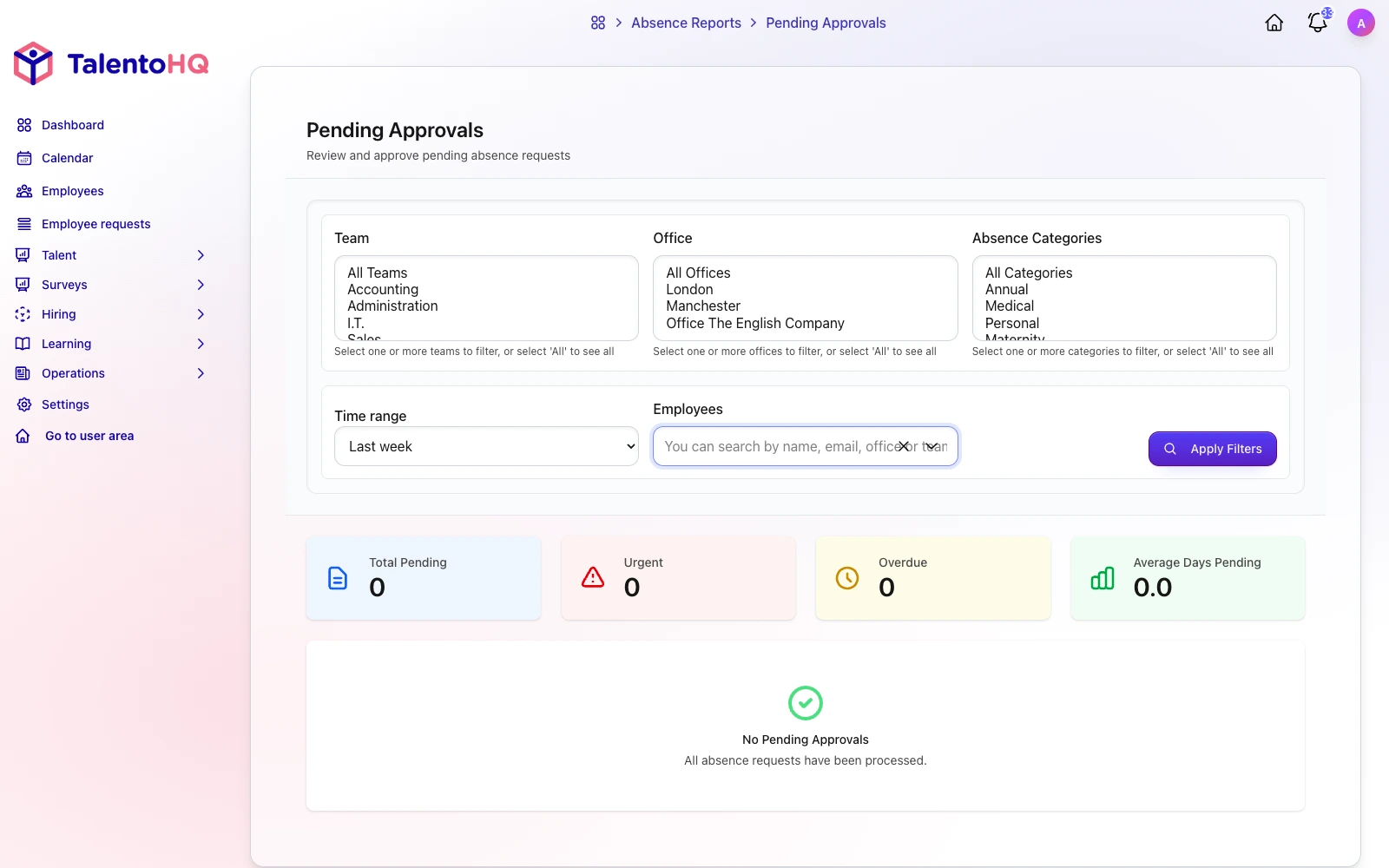Expand the Hiring submenu chevron
Screen dimensions: 1389x868
pyautogui.click(x=201, y=314)
